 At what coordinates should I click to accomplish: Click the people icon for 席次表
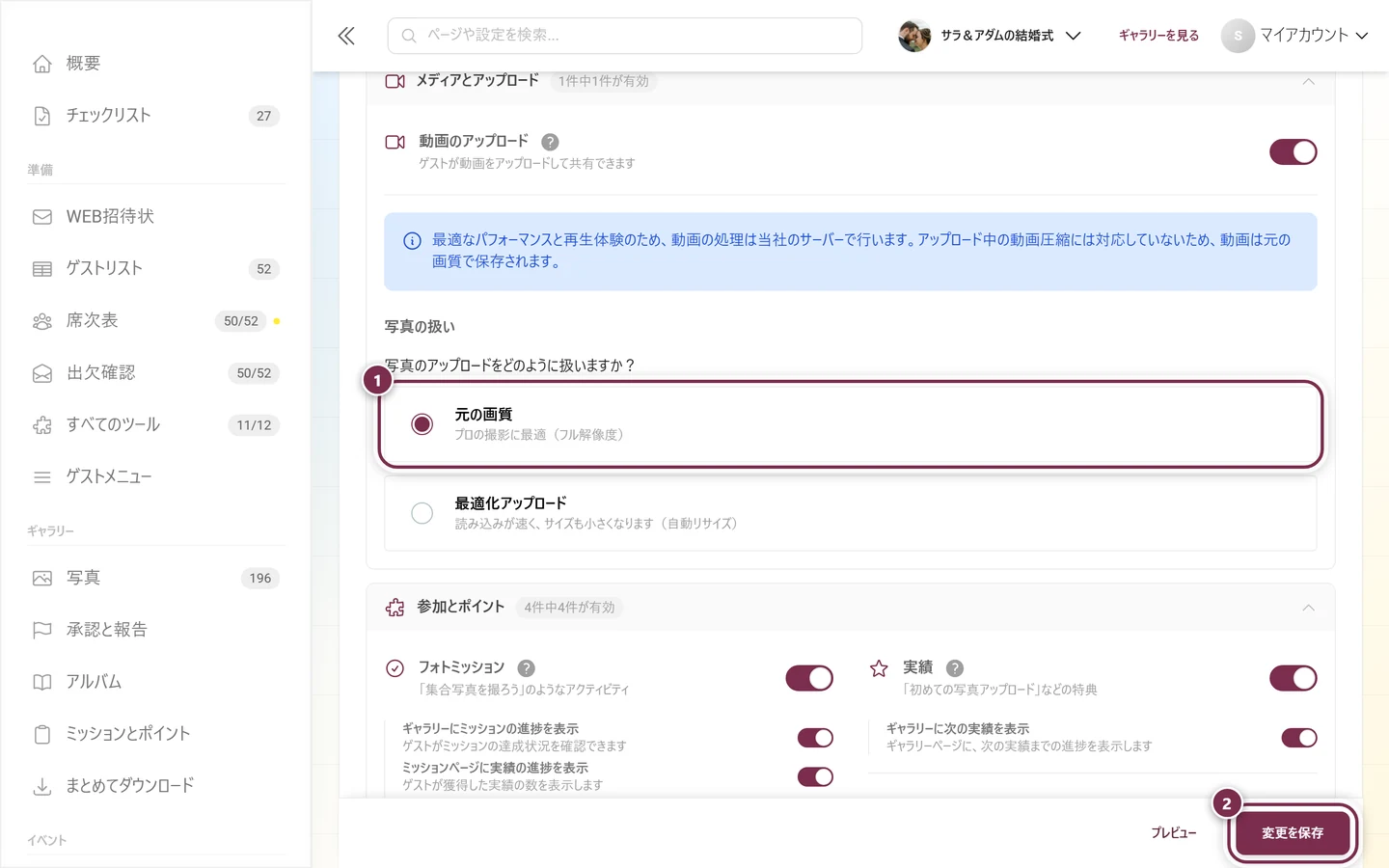(42, 321)
